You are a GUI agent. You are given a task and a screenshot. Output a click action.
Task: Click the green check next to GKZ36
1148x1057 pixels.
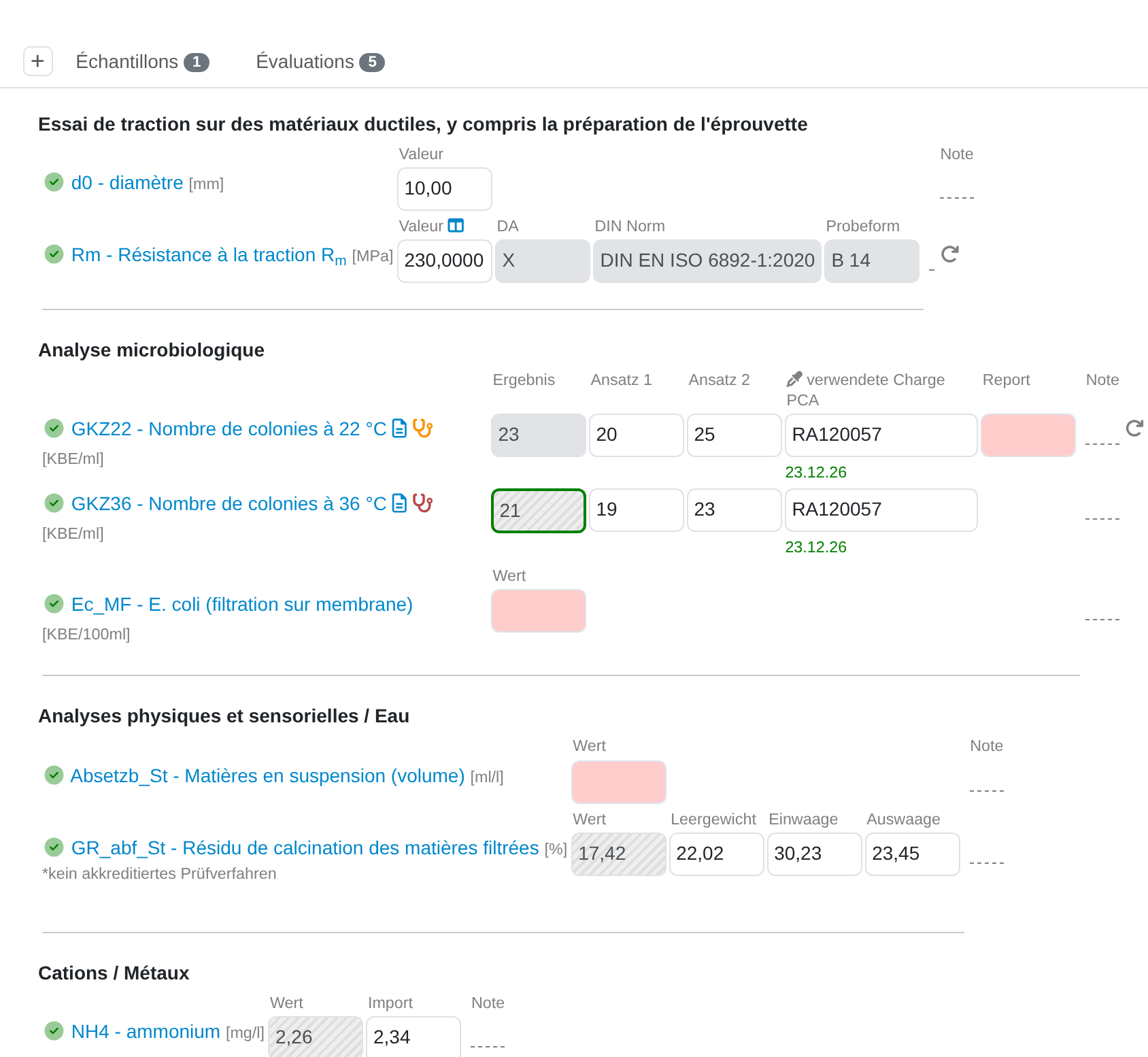click(x=54, y=503)
